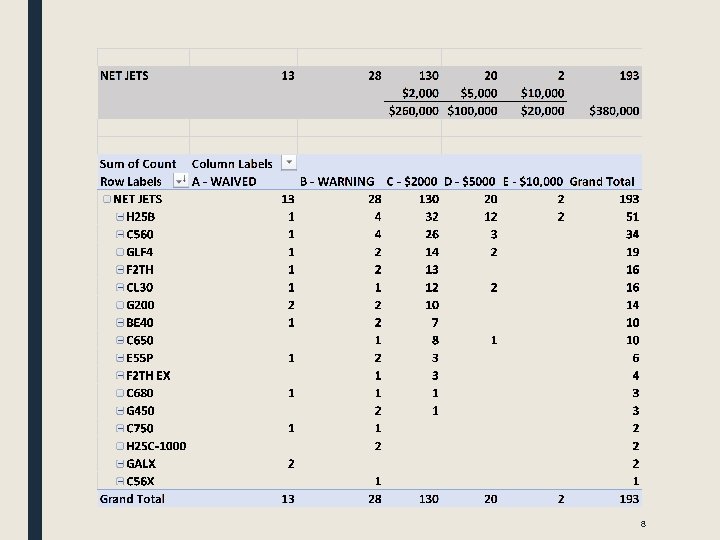Click F2TH EX grand total value 4
The image size is (720, 540).
click(x=636, y=376)
